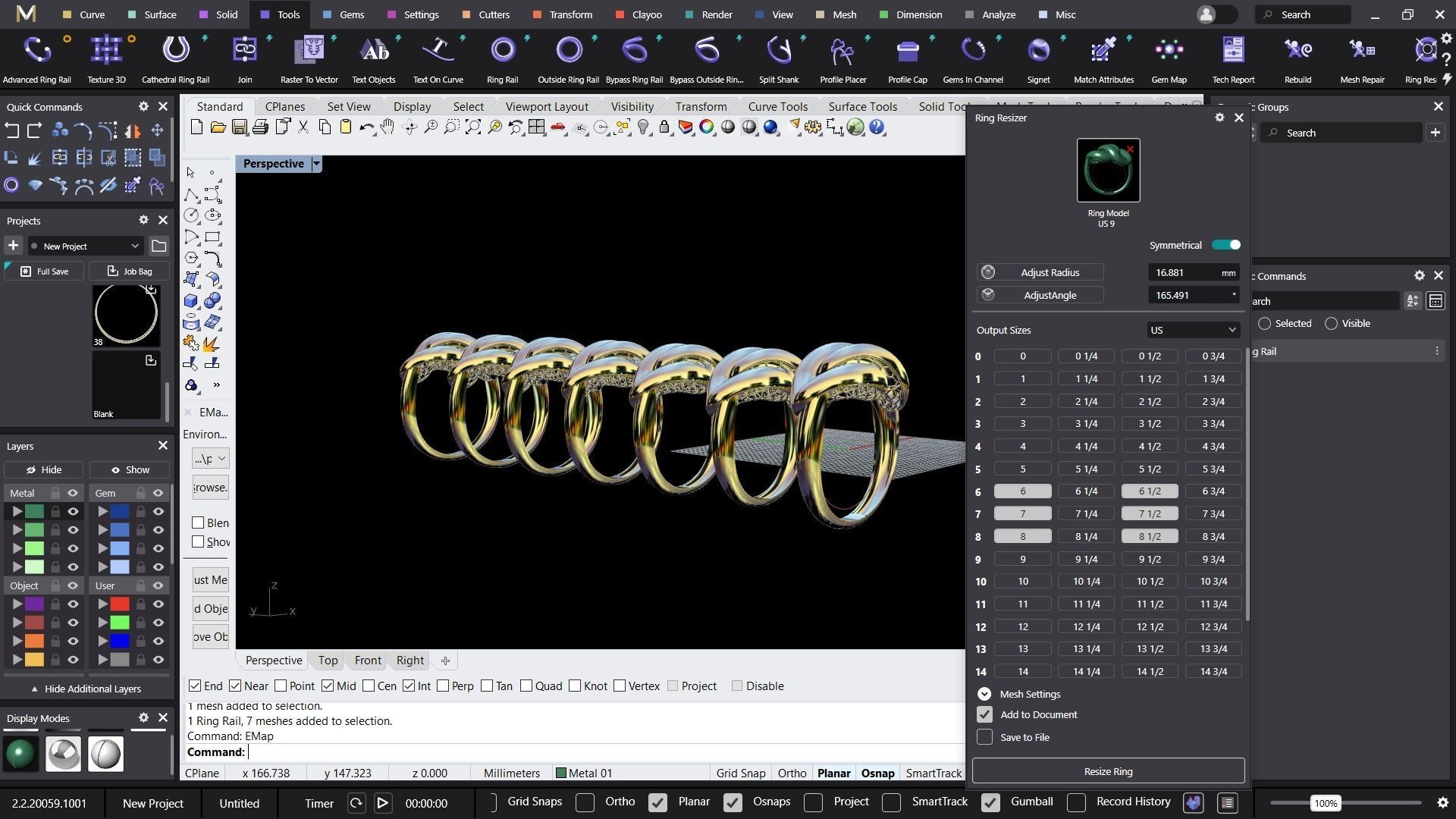The width and height of the screenshot is (1456, 819).
Task: Select the Text On Curve tool
Action: click(x=438, y=59)
